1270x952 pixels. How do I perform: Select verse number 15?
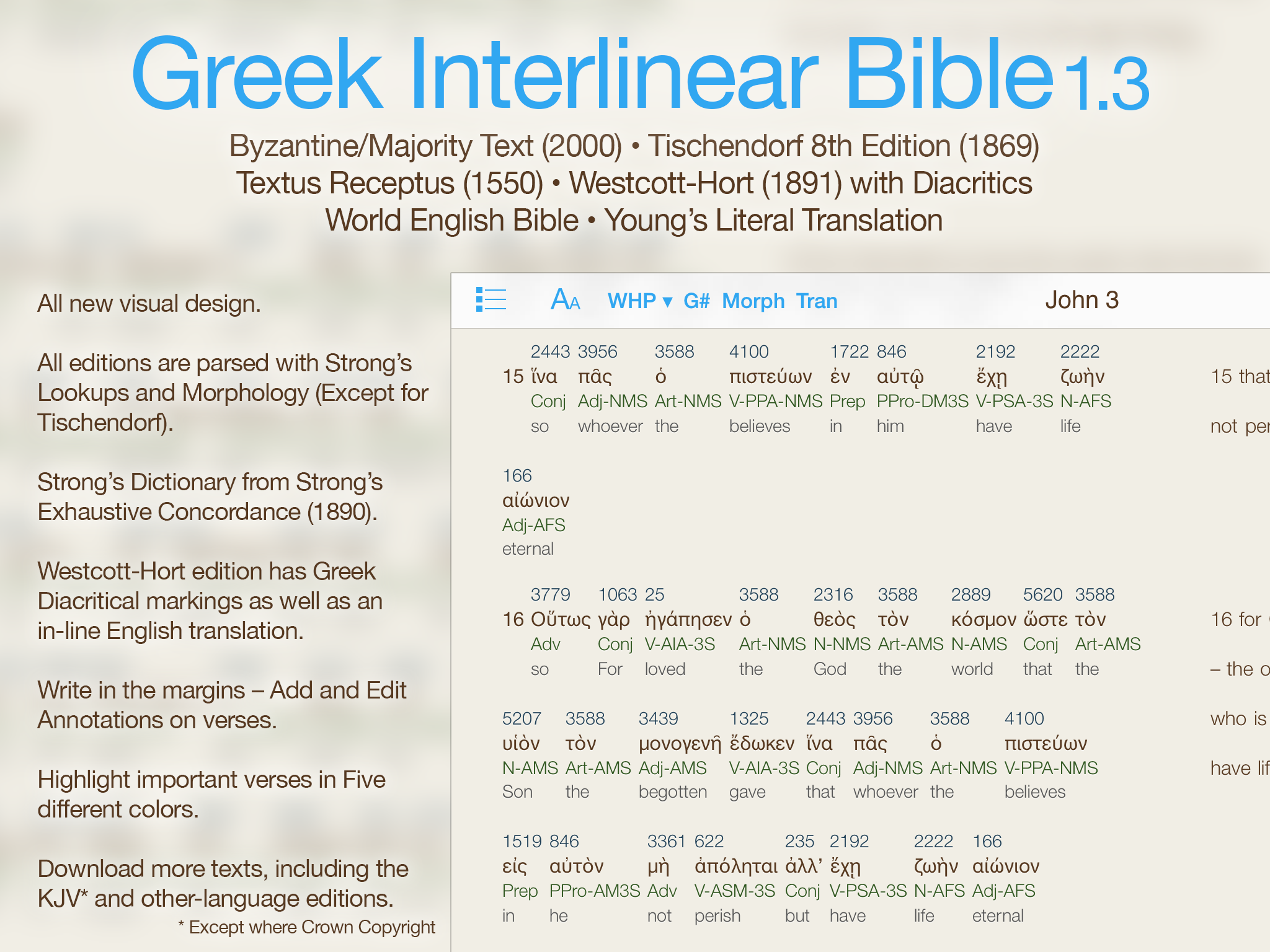coord(513,376)
